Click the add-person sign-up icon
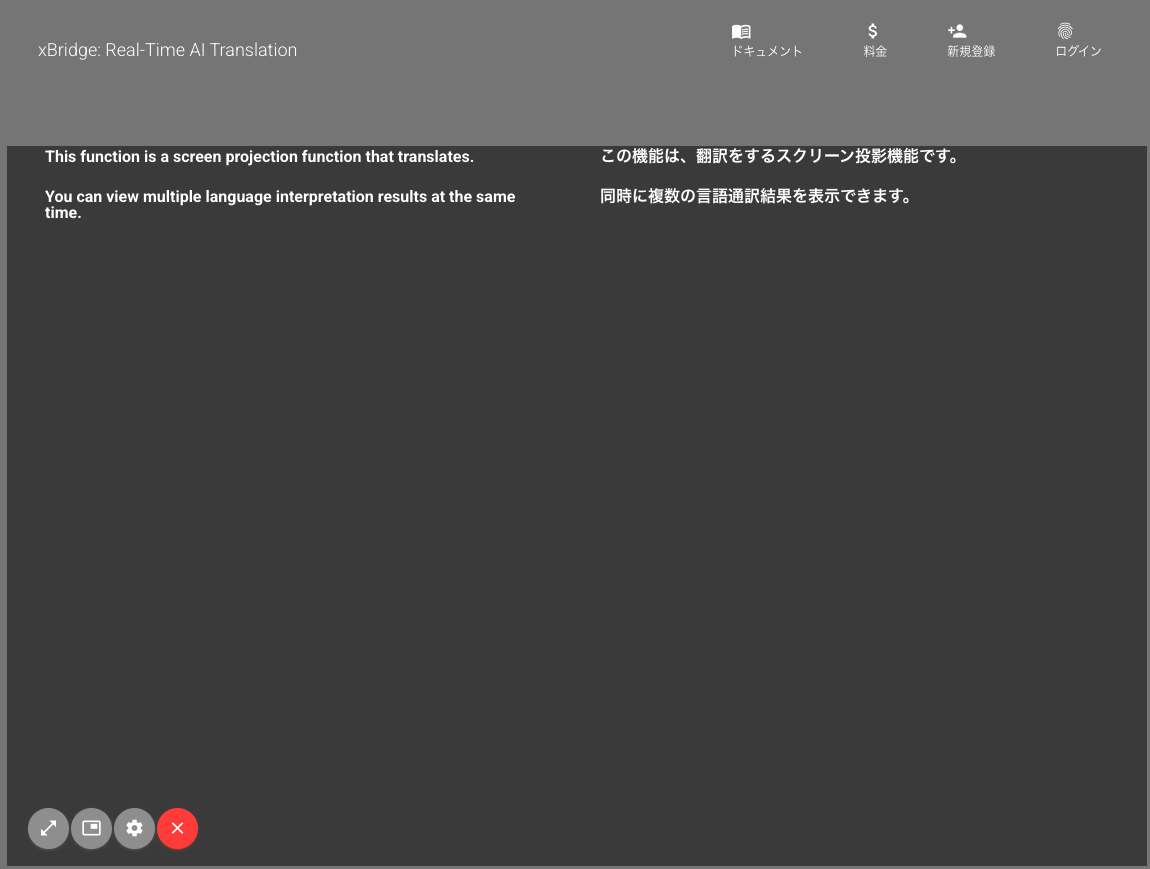 tap(957, 32)
